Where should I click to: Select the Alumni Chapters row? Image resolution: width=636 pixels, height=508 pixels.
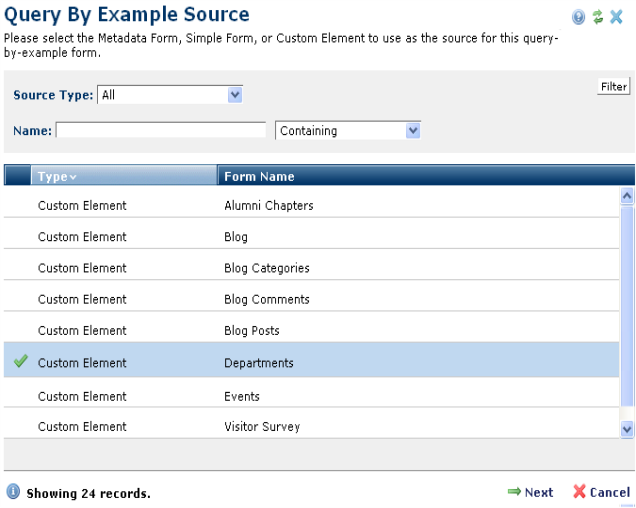point(268,206)
